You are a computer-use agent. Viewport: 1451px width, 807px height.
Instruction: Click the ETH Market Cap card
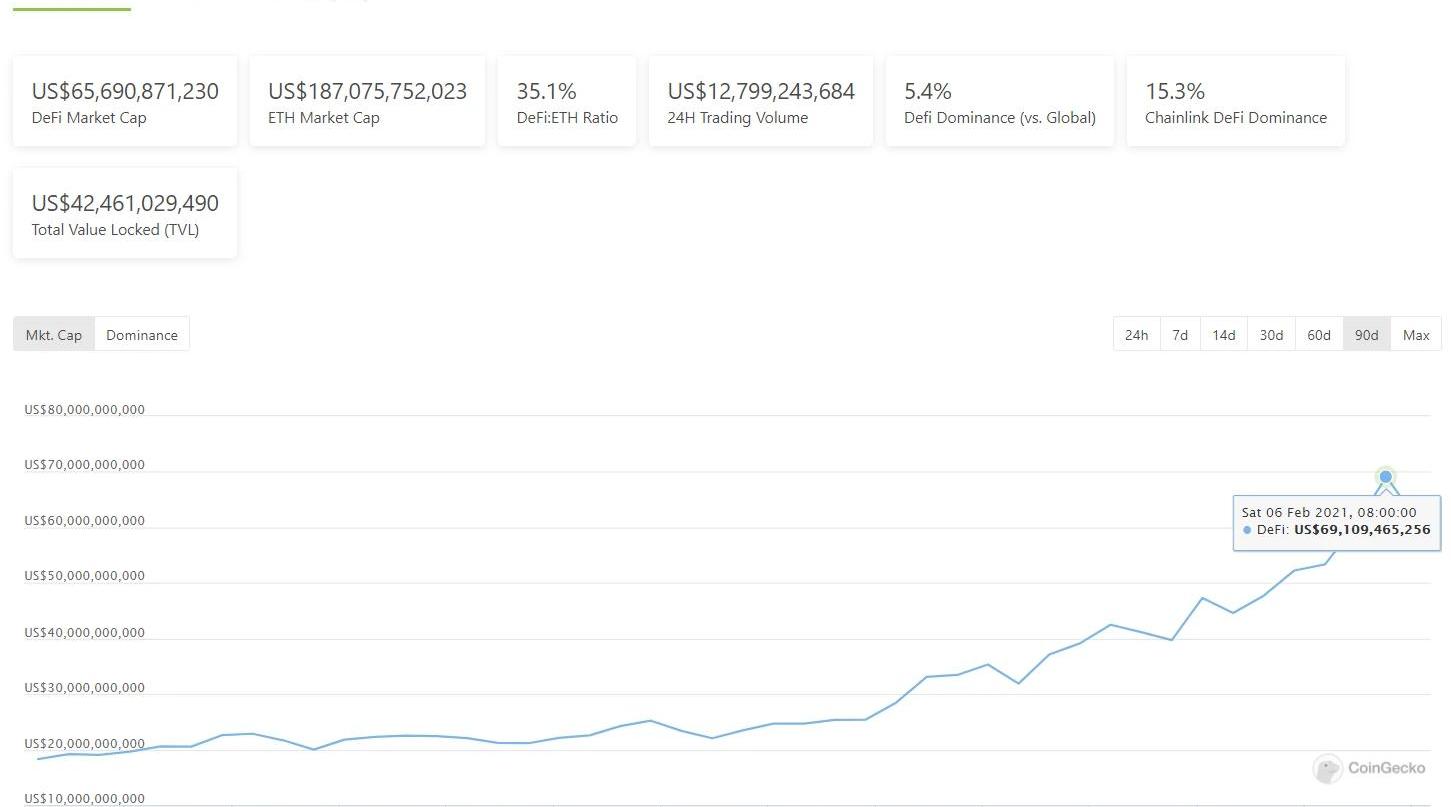point(367,102)
